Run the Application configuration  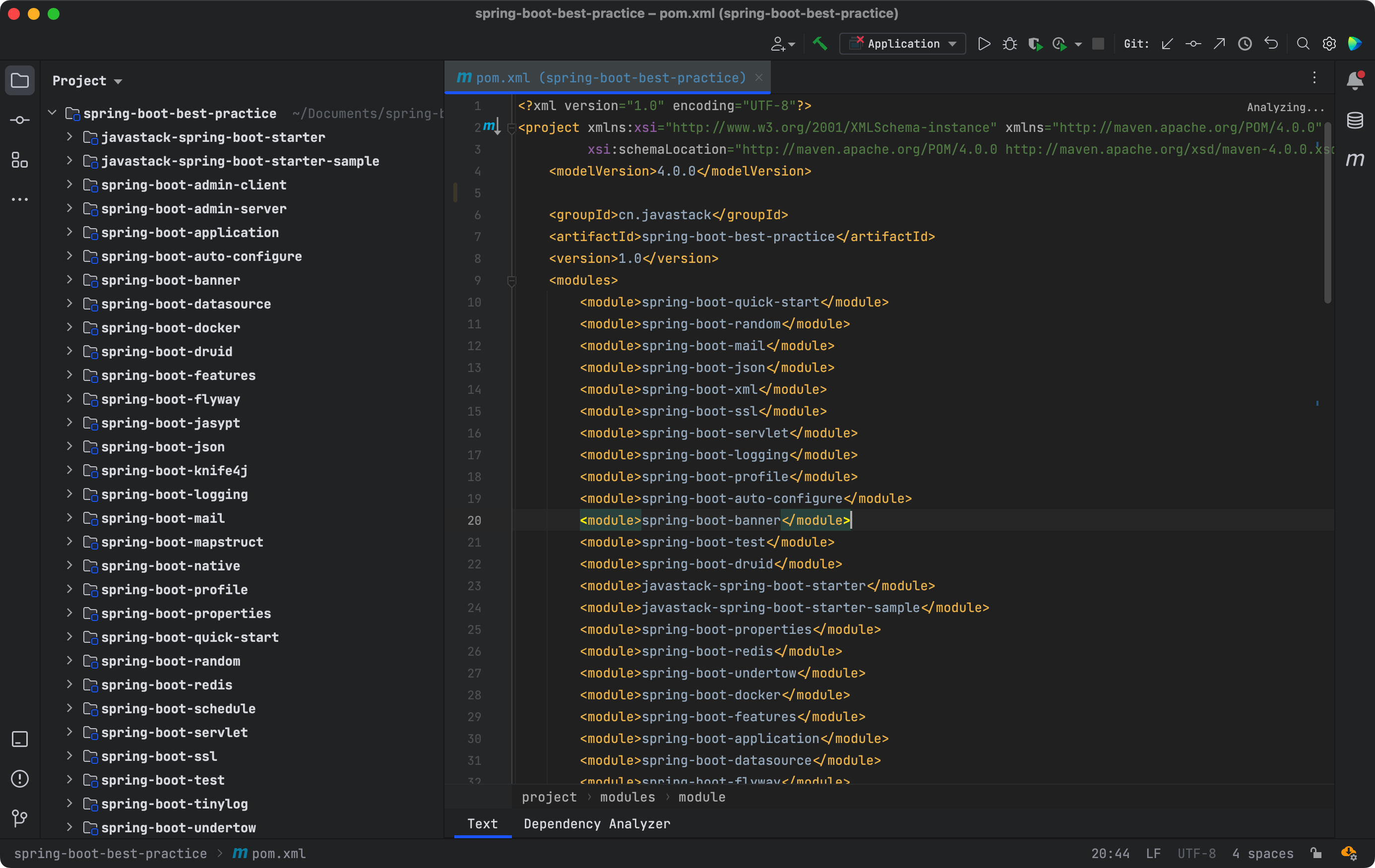click(984, 44)
